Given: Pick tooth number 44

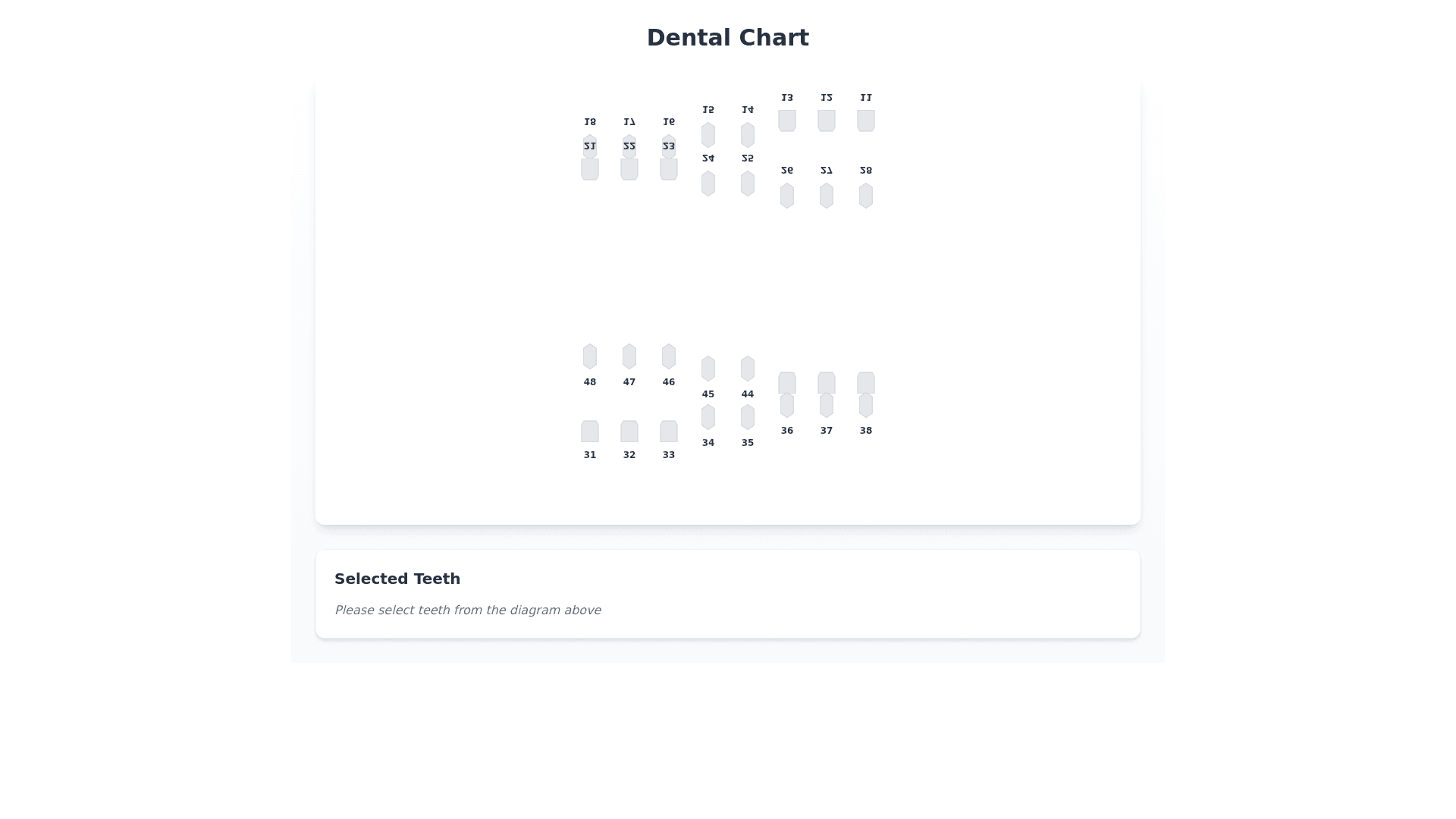Looking at the screenshot, I should (748, 369).
